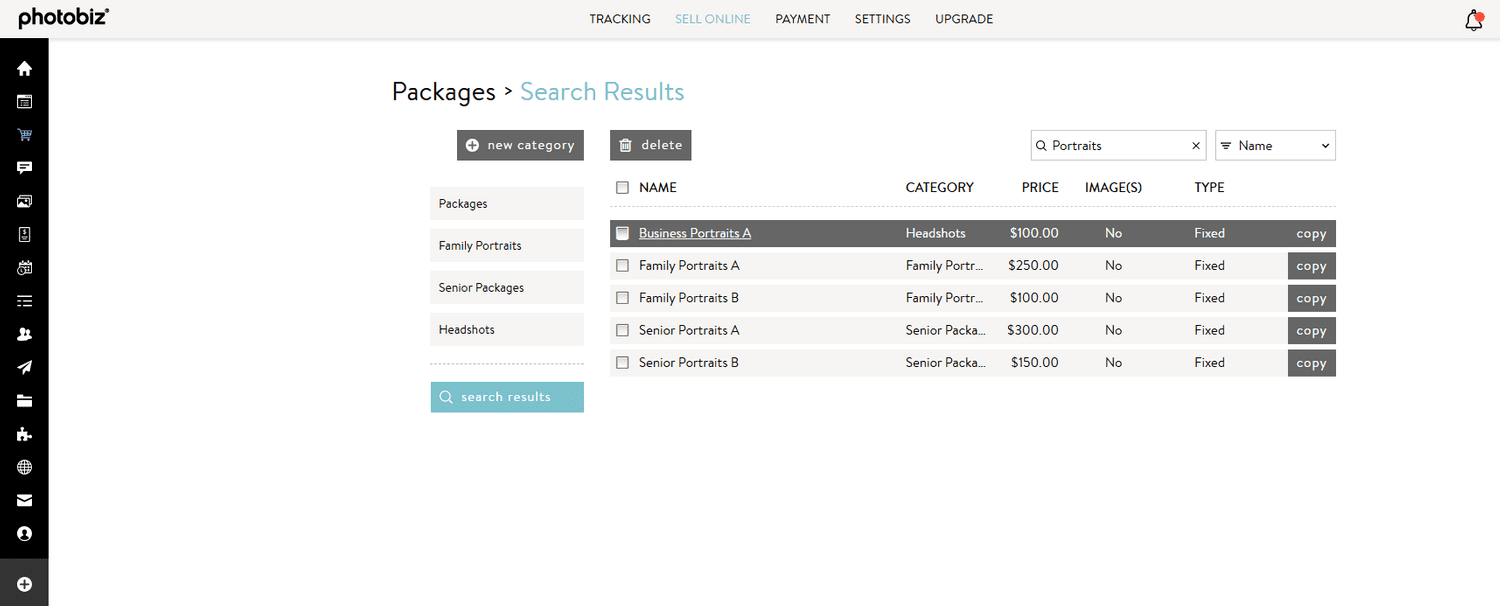Screen dimensions: 1500x606
Task: Open the Name sorting dropdown
Action: pyautogui.click(x=1275, y=145)
